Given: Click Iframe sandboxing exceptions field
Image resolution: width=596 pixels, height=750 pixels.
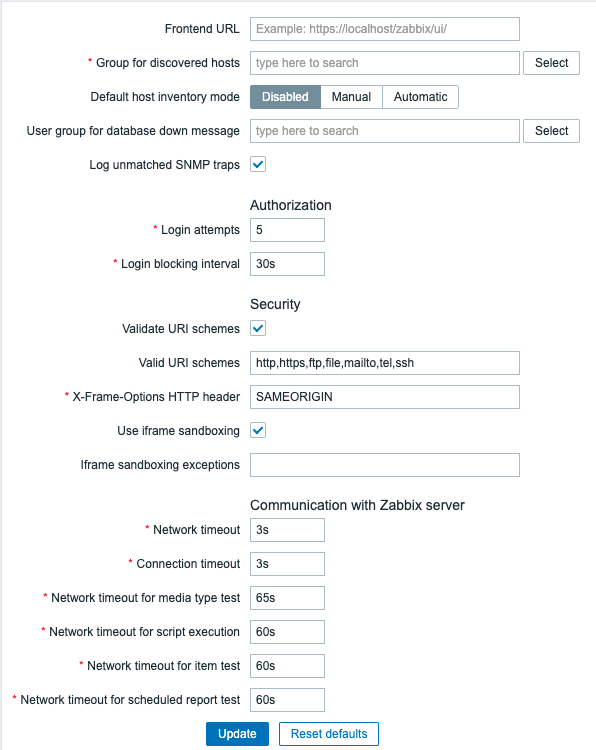Looking at the screenshot, I should (385, 465).
